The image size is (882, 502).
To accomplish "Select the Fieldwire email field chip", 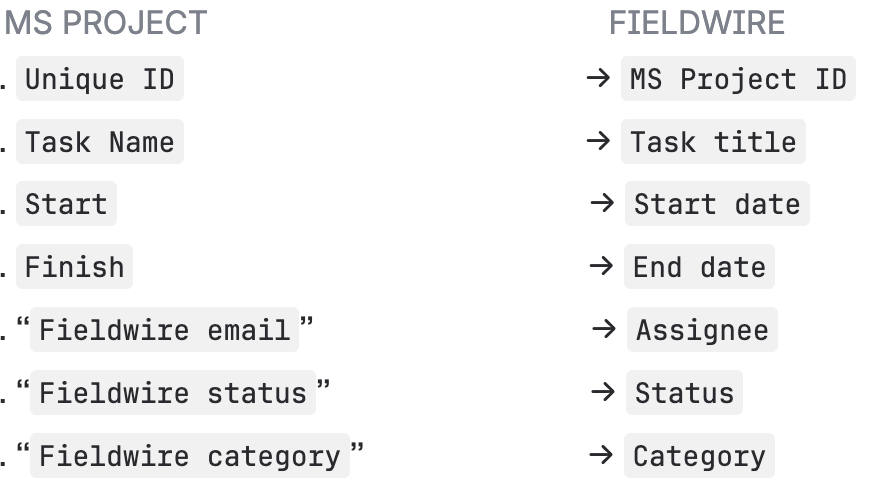I will 164,330.
